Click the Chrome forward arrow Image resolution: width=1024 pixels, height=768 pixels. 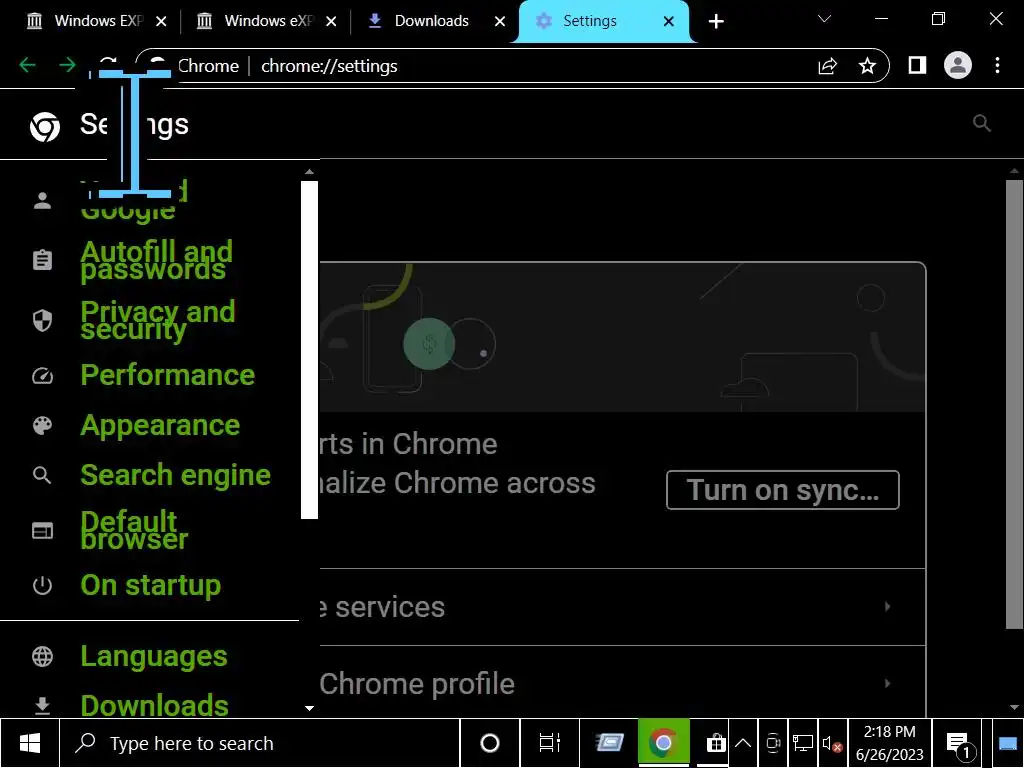coord(67,65)
